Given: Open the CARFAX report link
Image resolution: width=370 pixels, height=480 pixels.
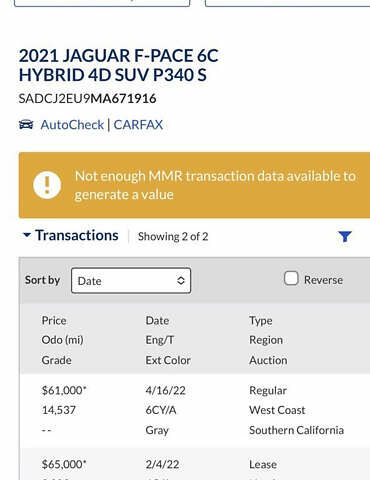Looking at the screenshot, I should (138, 125).
